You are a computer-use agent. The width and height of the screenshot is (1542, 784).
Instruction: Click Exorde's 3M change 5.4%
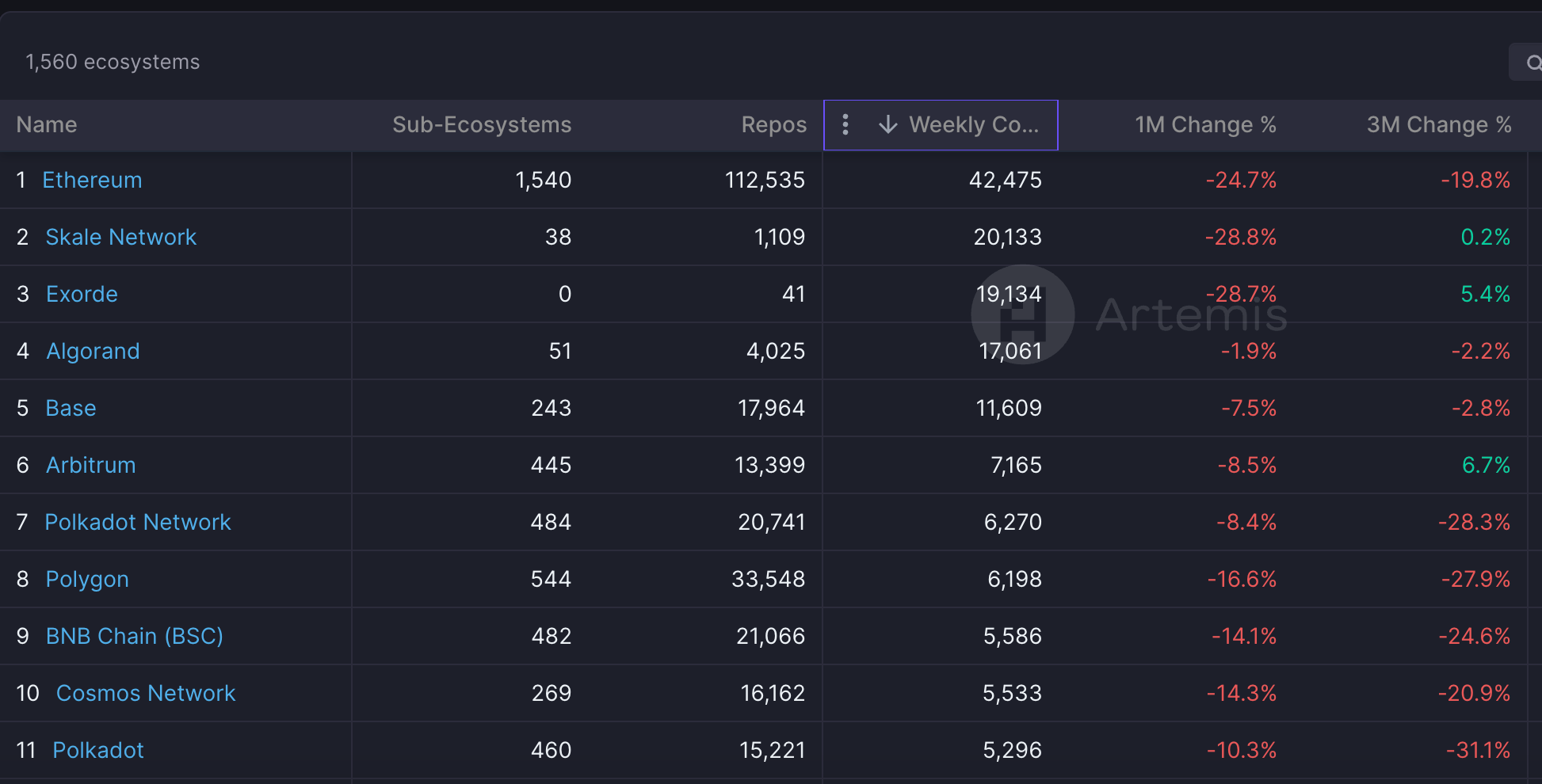pos(1486,294)
